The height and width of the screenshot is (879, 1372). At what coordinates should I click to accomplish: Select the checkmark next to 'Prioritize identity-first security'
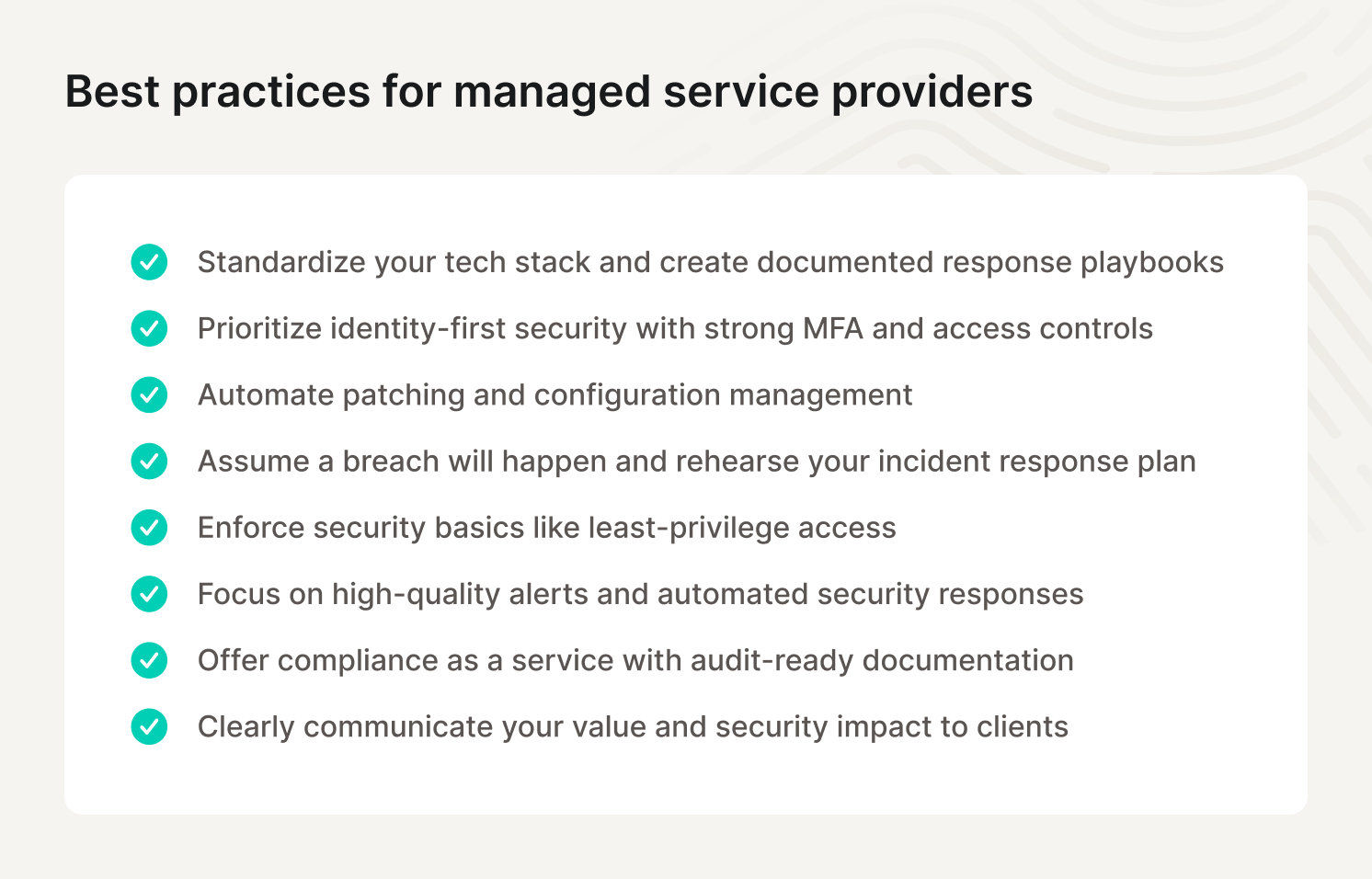tap(149, 328)
